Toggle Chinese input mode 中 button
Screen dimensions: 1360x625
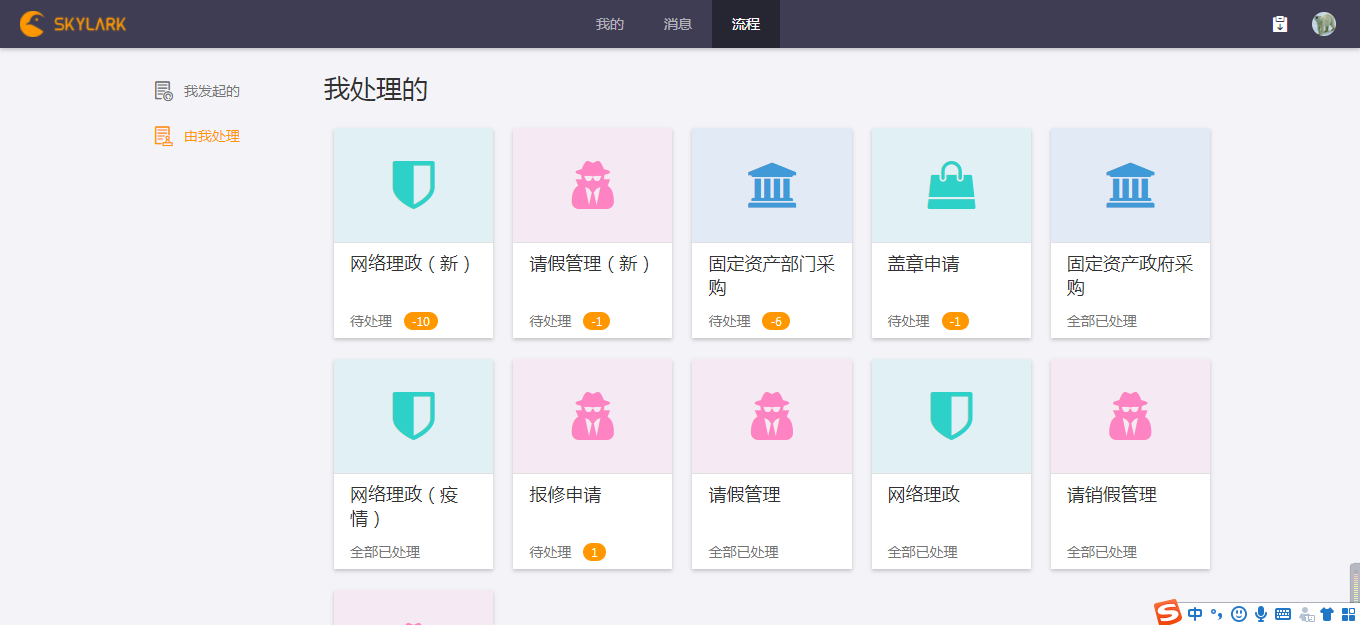(x=1195, y=614)
